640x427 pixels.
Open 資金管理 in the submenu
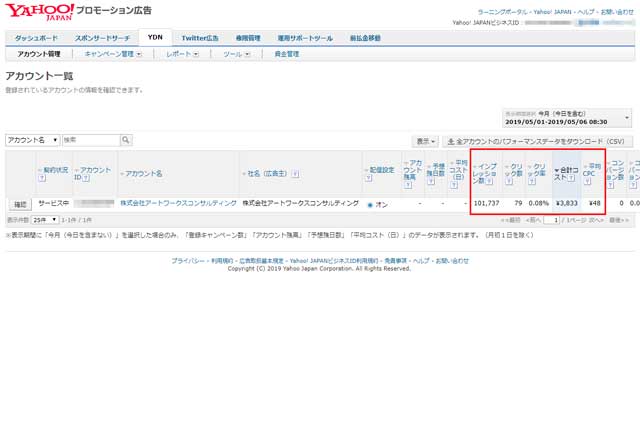[x=287, y=54]
